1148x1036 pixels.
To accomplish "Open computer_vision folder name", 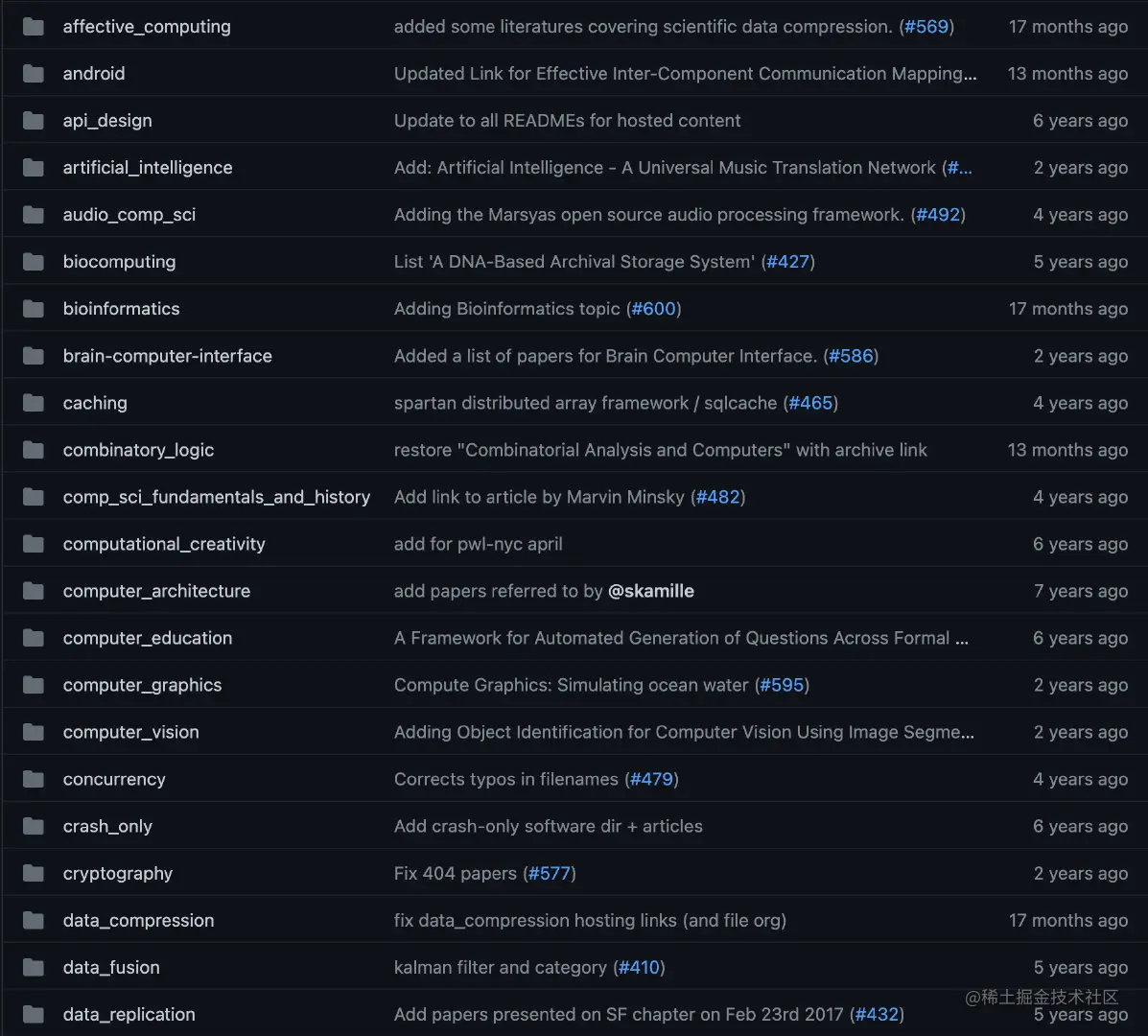I will click(x=131, y=732).
